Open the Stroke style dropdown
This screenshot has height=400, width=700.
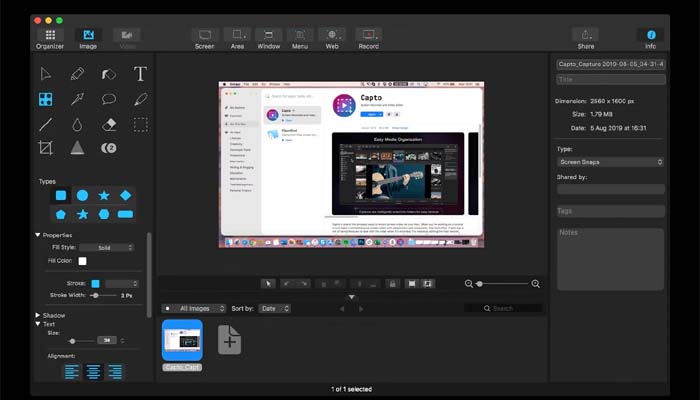point(122,283)
